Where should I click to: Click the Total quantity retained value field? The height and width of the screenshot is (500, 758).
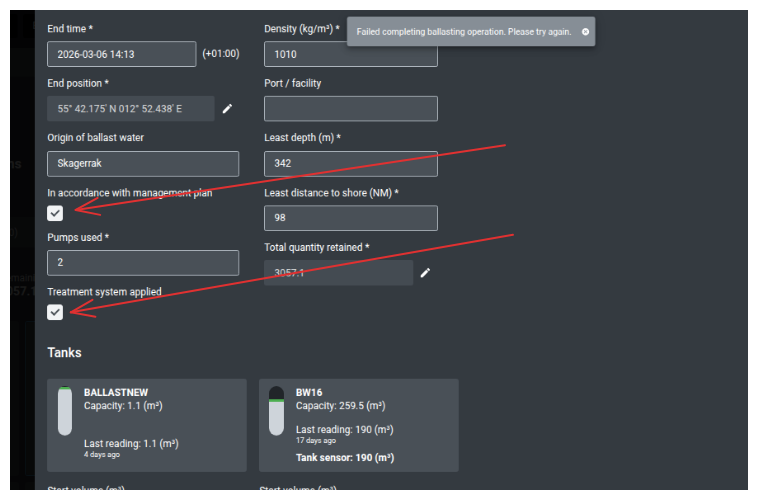point(337,273)
